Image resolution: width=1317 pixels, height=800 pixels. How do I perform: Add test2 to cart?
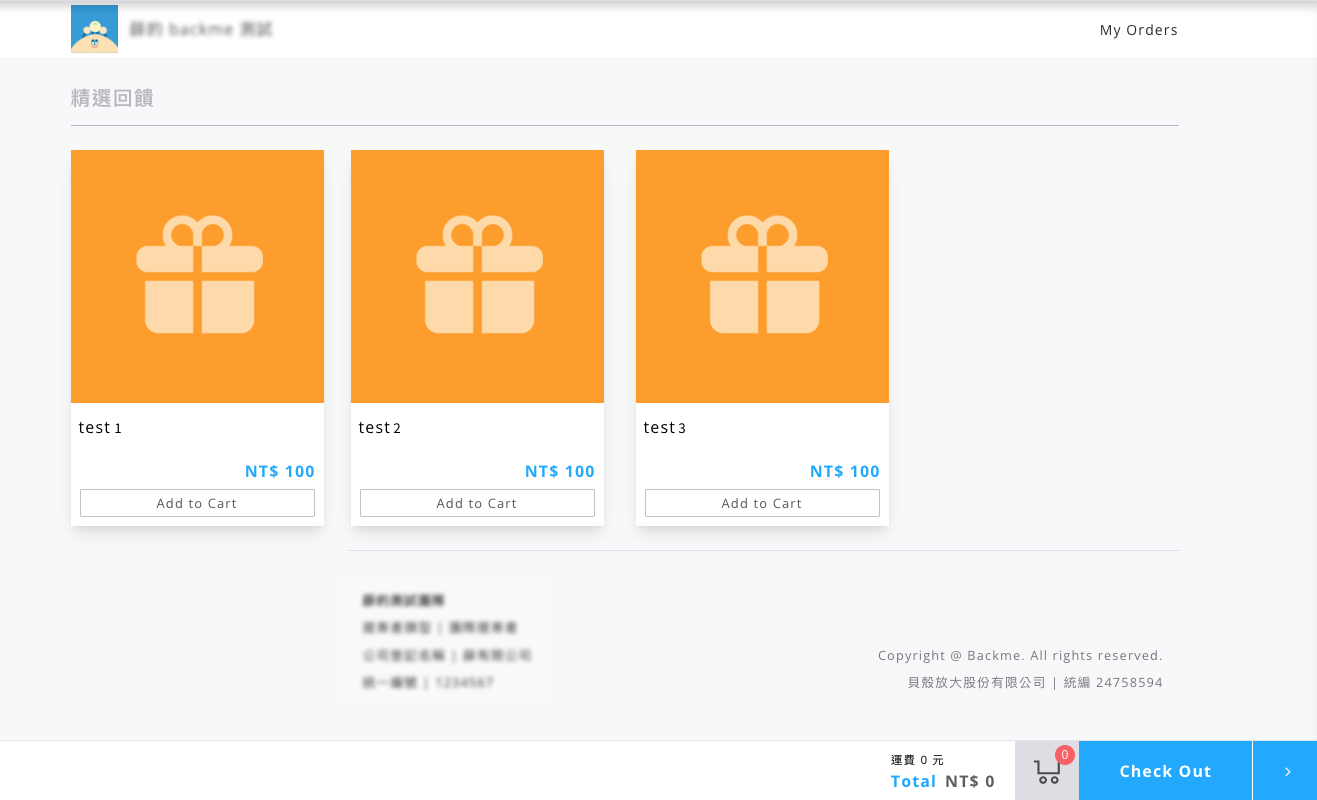click(477, 503)
